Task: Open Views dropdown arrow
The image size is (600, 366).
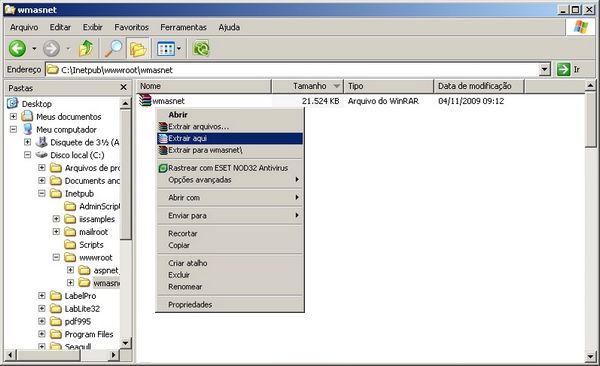Action: (179, 49)
